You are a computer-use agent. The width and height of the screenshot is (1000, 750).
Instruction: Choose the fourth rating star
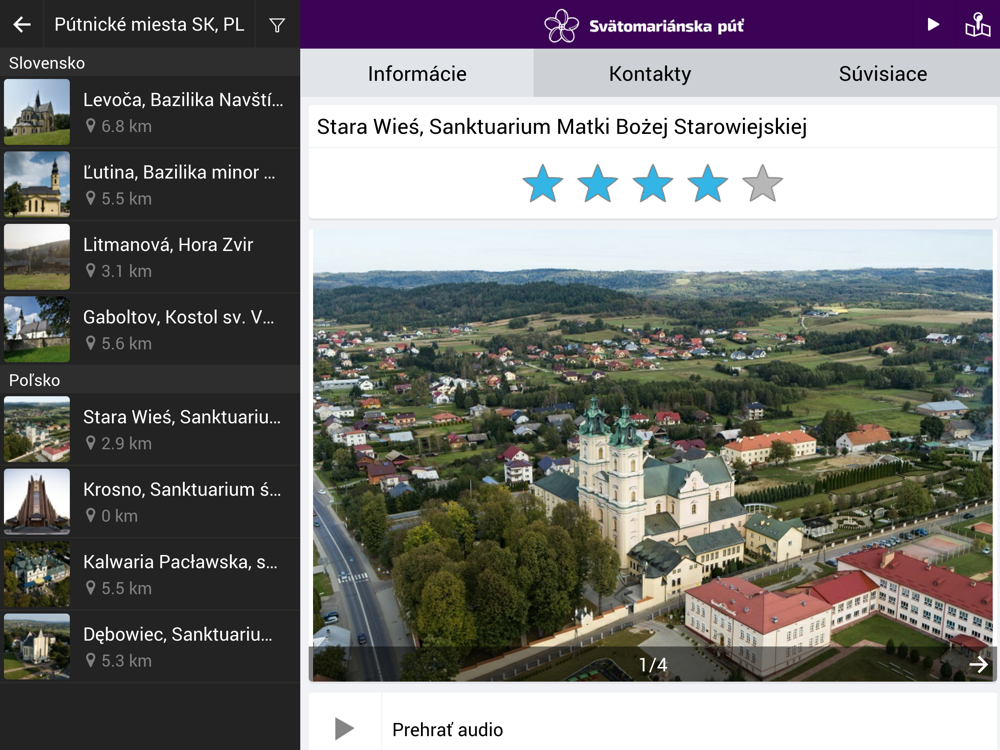point(708,184)
